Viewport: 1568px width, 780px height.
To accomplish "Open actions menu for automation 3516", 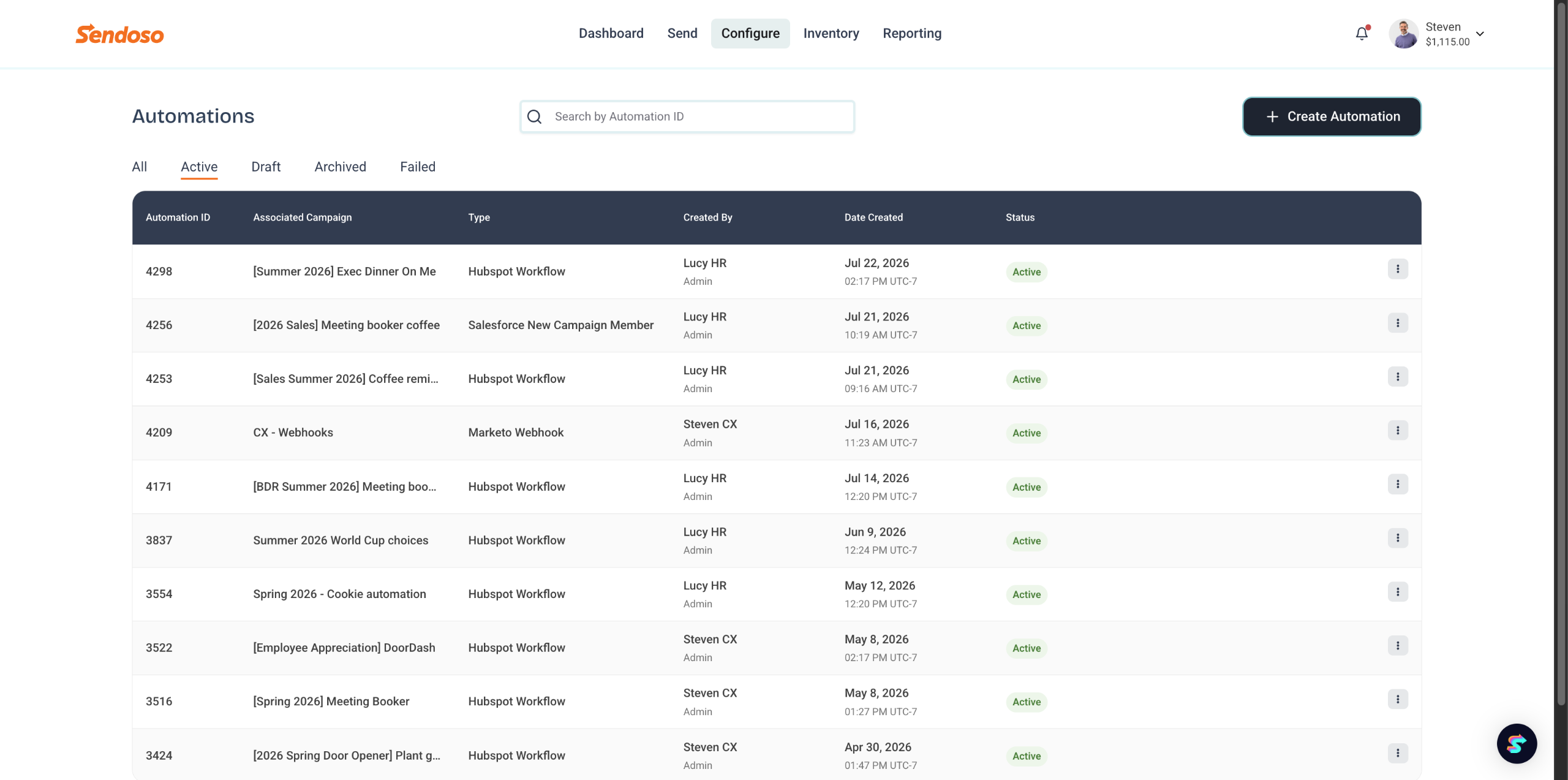I will tap(1398, 699).
